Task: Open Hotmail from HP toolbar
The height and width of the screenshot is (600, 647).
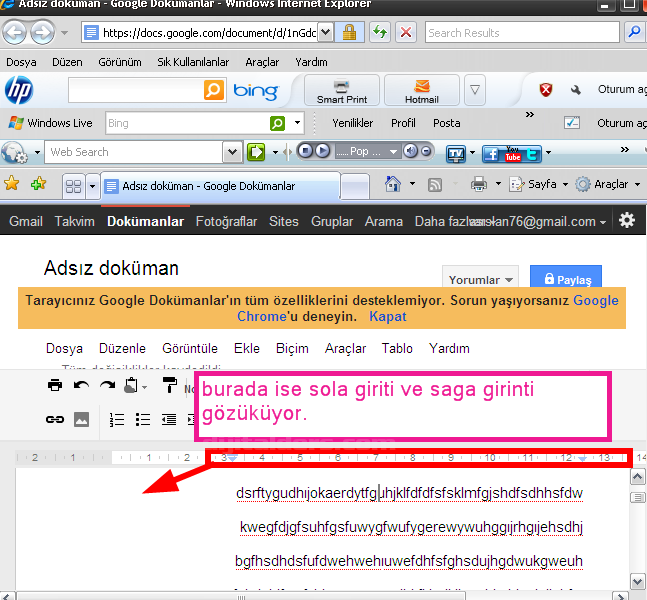Action: [421, 90]
